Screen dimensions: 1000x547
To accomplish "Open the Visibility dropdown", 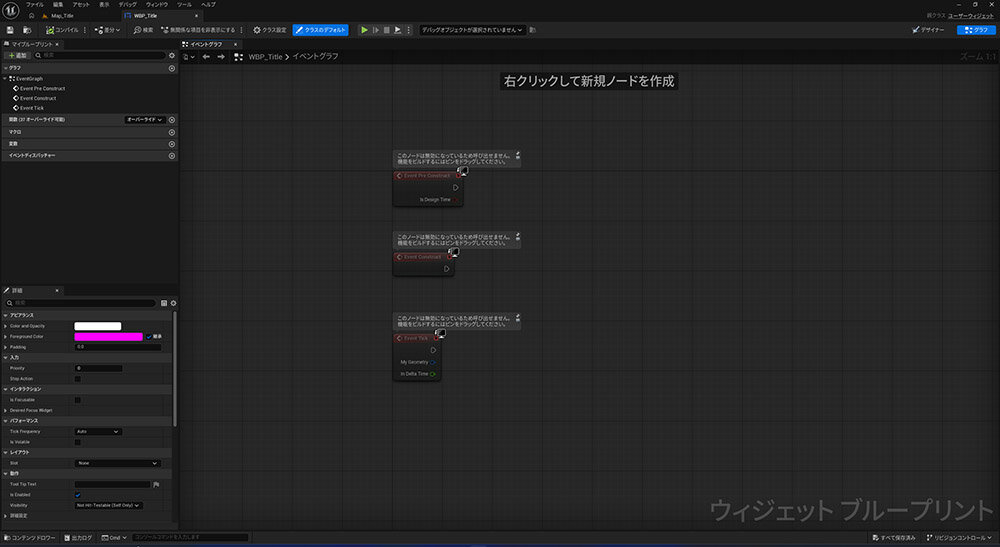I will click(x=109, y=506).
